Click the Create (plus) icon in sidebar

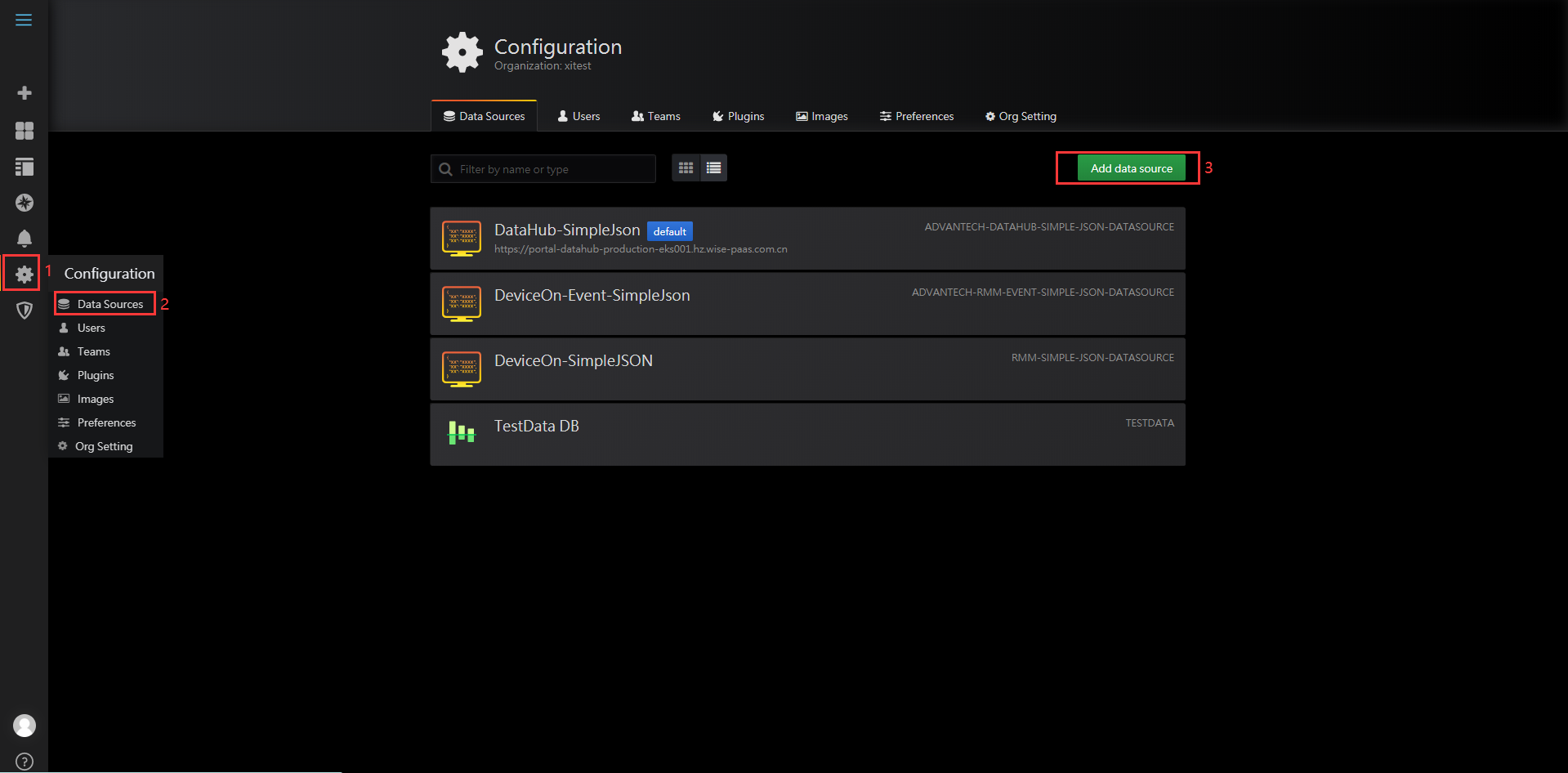pyautogui.click(x=24, y=92)
